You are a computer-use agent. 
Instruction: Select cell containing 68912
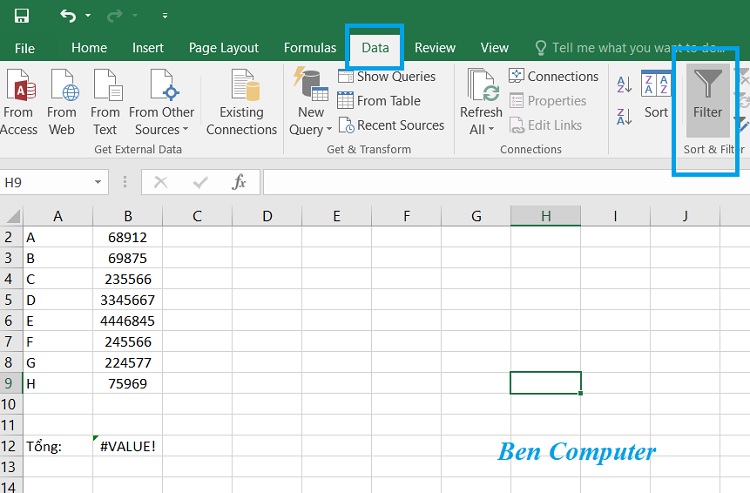(128, 237)
